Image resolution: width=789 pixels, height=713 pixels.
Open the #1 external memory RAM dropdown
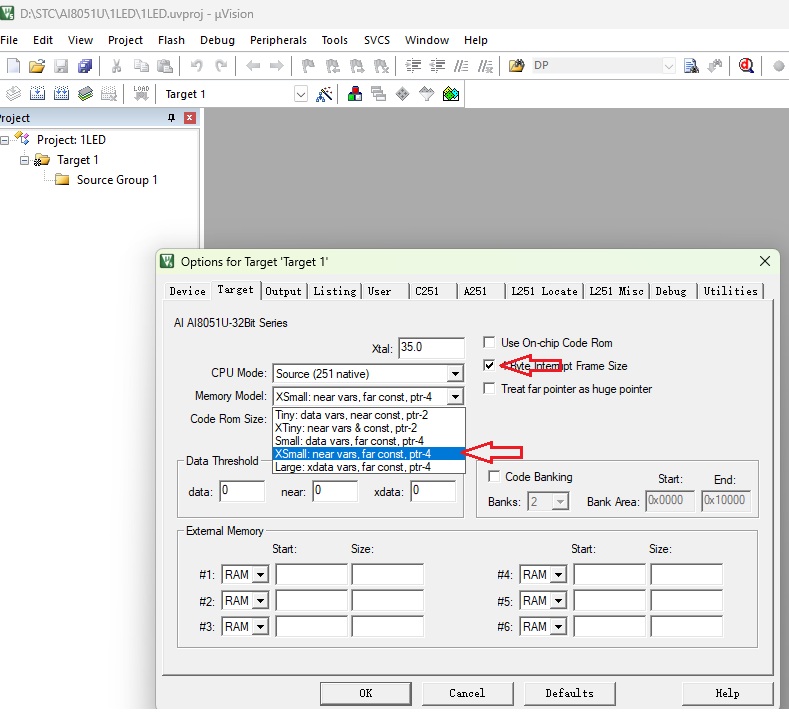tap(261, 575)
